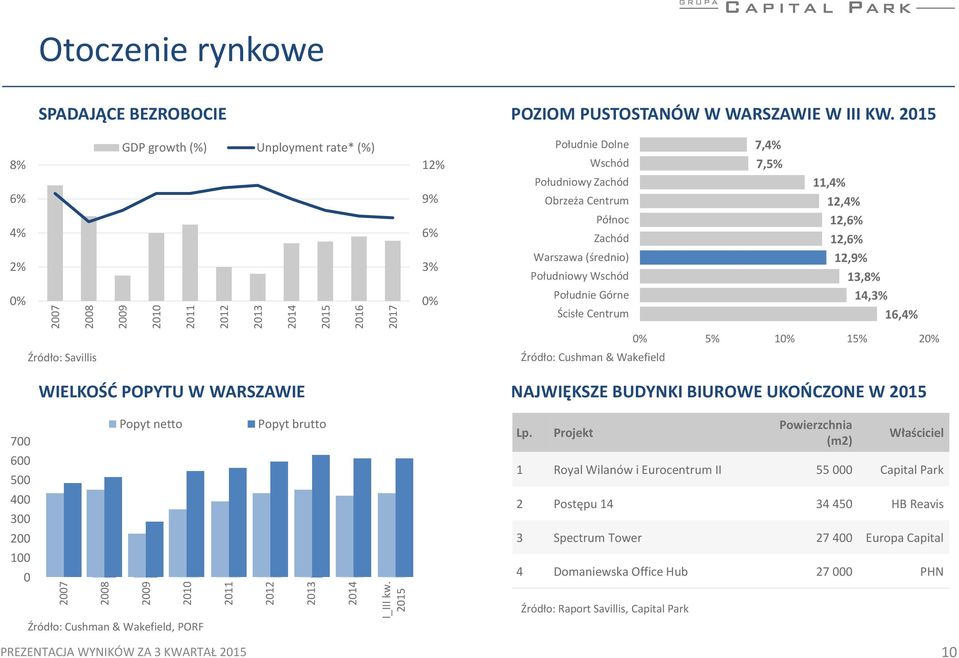Click the 'Europa Capital' owner cell

point(905,538)
